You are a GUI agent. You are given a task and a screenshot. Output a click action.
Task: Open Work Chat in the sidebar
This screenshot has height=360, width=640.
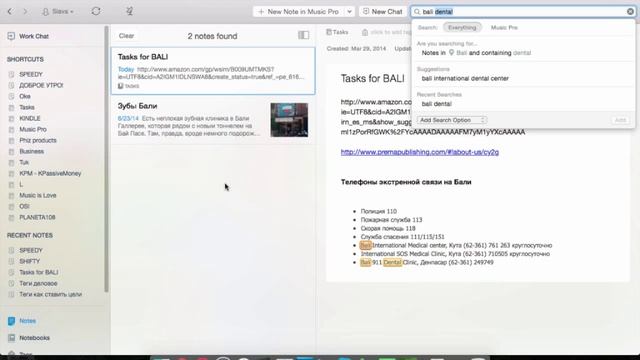coord(34,36)
